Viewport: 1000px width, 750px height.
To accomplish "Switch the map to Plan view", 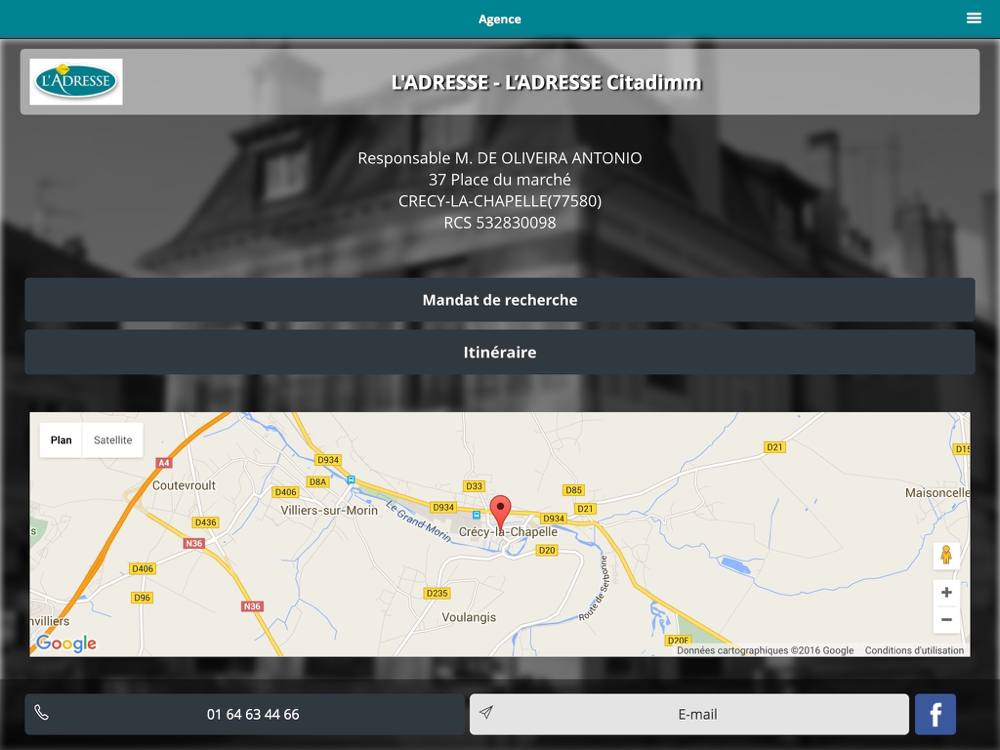I will tap(61, 440).
